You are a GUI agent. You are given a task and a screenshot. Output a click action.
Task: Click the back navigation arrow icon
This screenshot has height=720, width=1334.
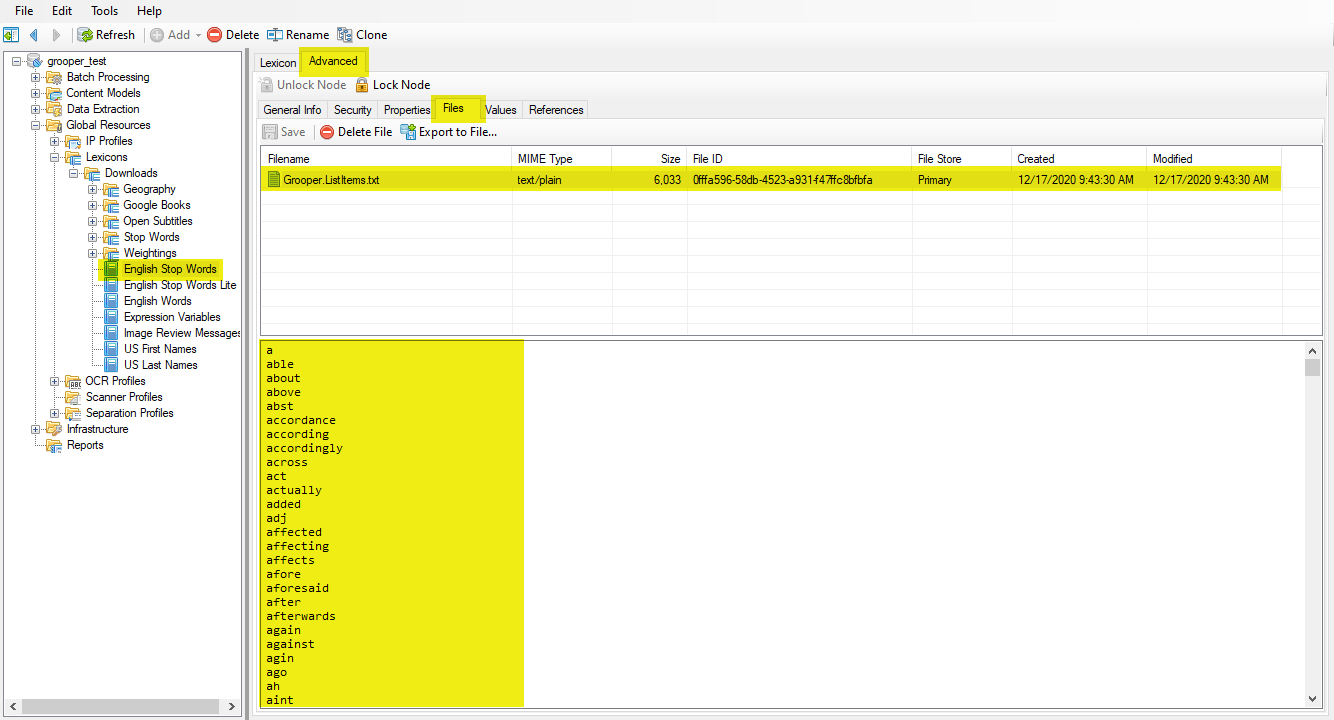tap(33, 35)
